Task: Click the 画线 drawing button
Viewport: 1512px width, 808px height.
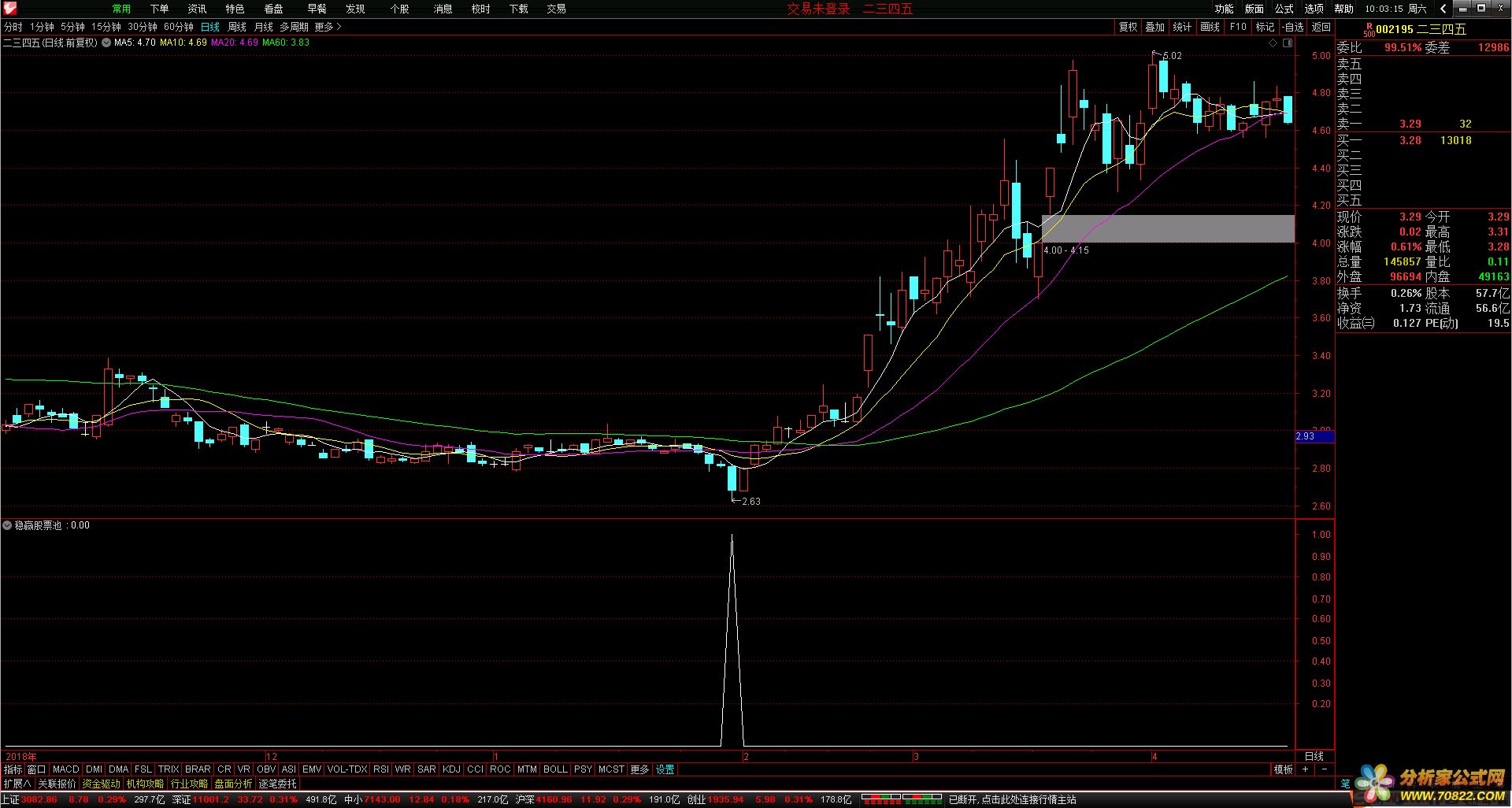Action: pos(1210,27)
